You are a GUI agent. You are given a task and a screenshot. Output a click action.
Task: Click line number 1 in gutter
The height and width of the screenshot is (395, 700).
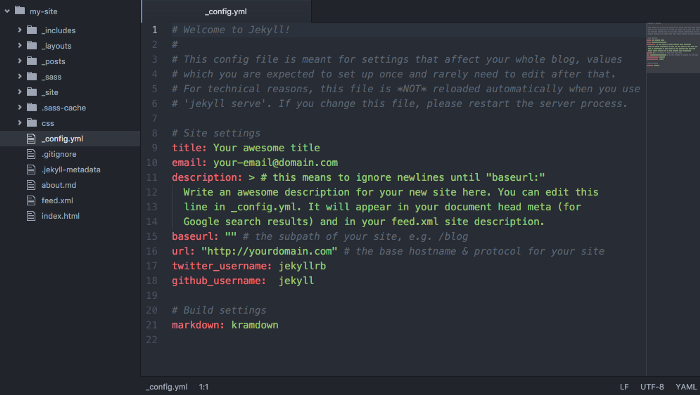coord(154,30)
